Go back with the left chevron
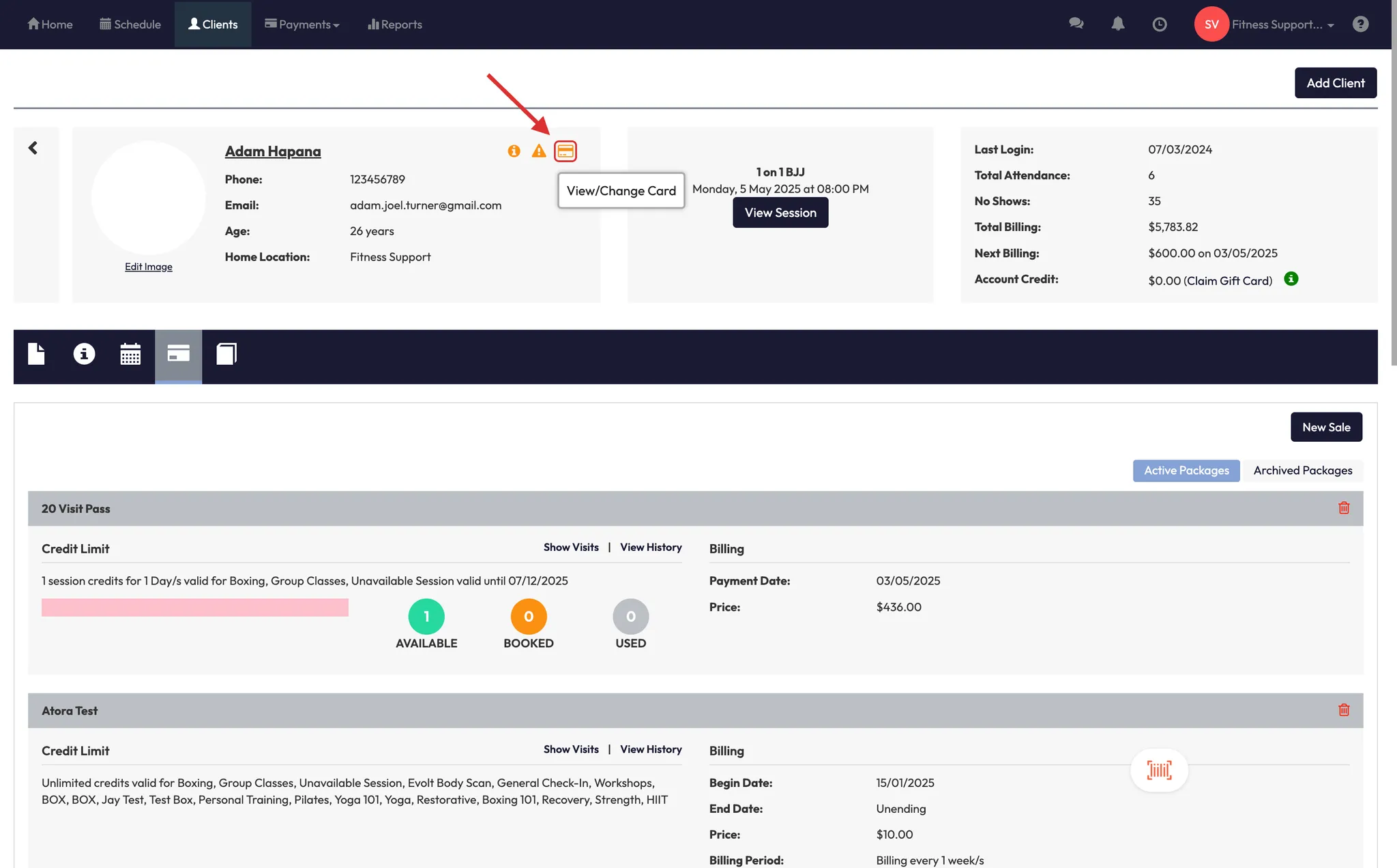This screenshot has height=868, width=1397. pyautogui.click(x=33, y=148)
